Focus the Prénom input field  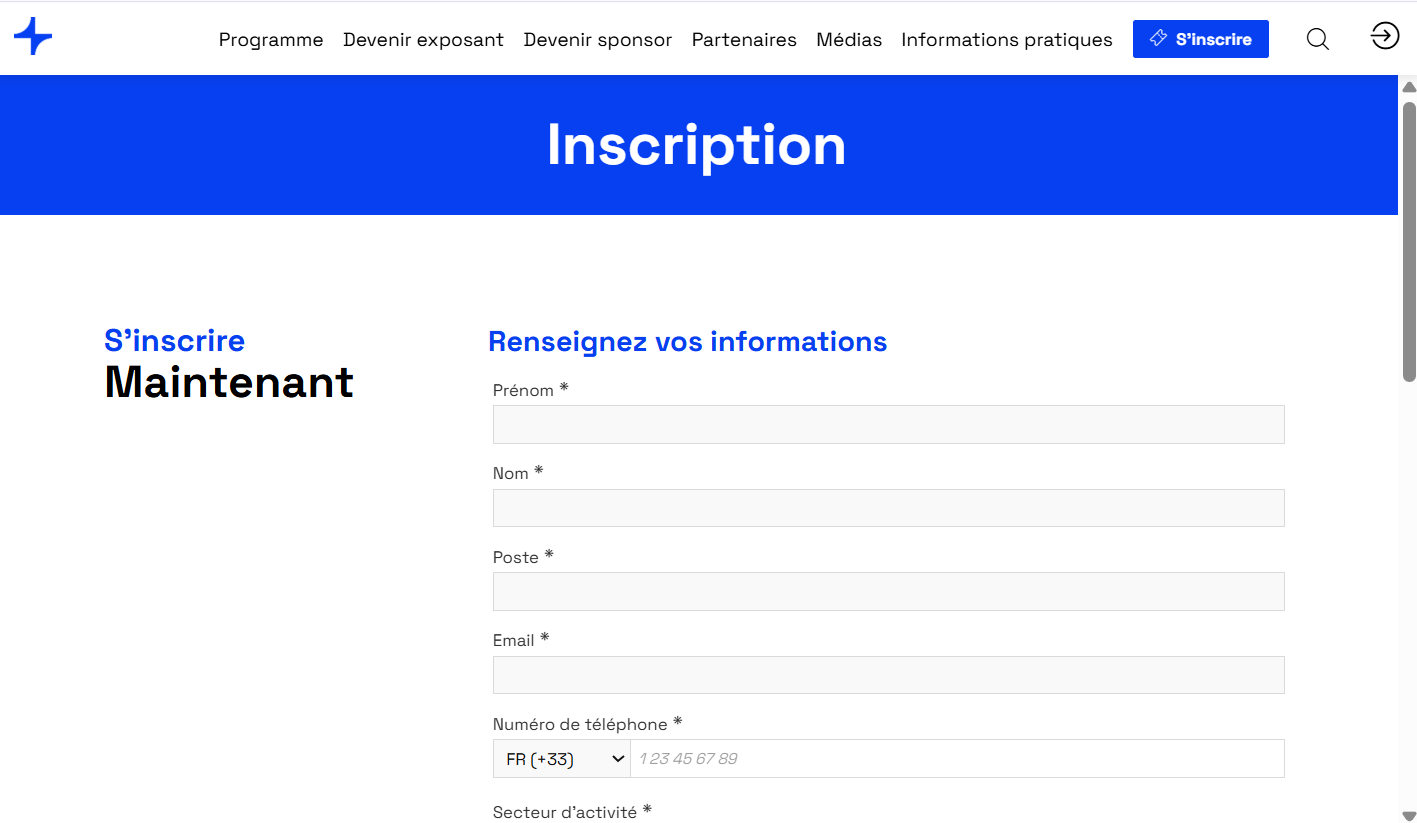(889, 424)
